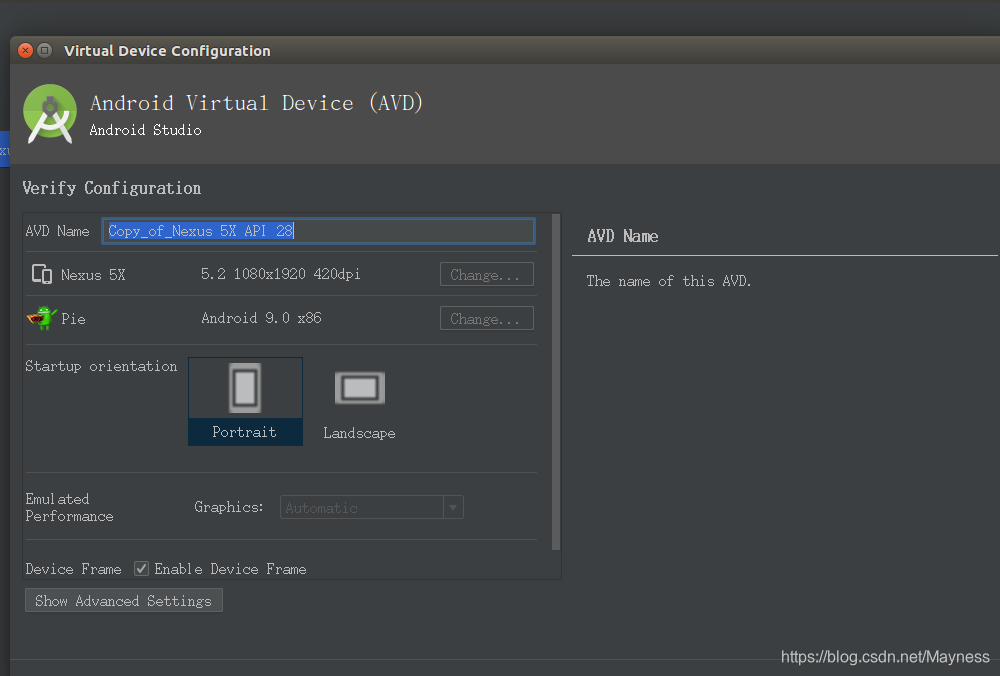This screenshot has width=1000, height=676.
Task: Click the 'Verify Configuration' heading
Action: (112, 188)
